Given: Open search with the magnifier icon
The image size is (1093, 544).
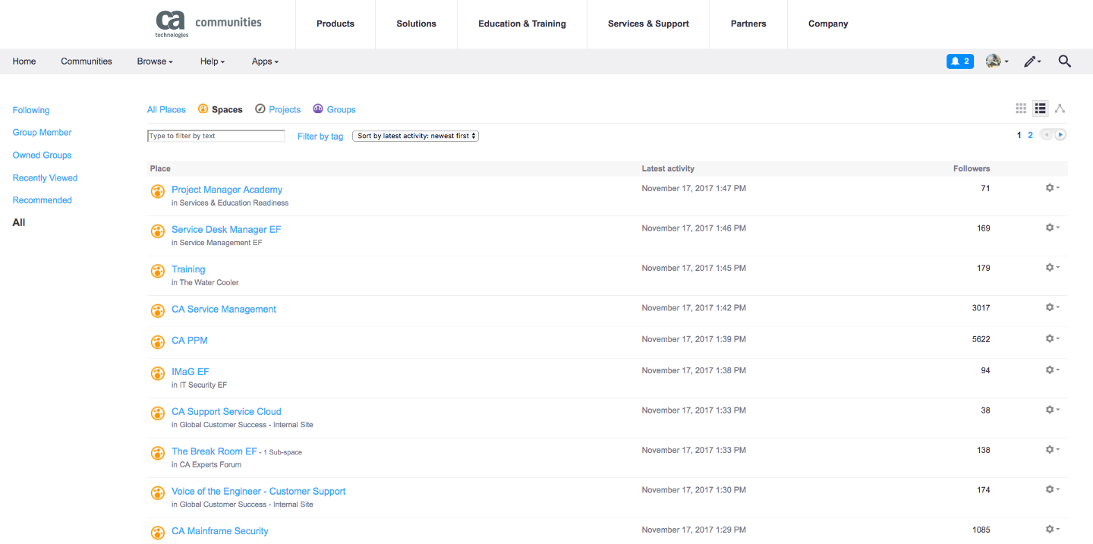Looking at the screenshot, I should point(1064,61).
